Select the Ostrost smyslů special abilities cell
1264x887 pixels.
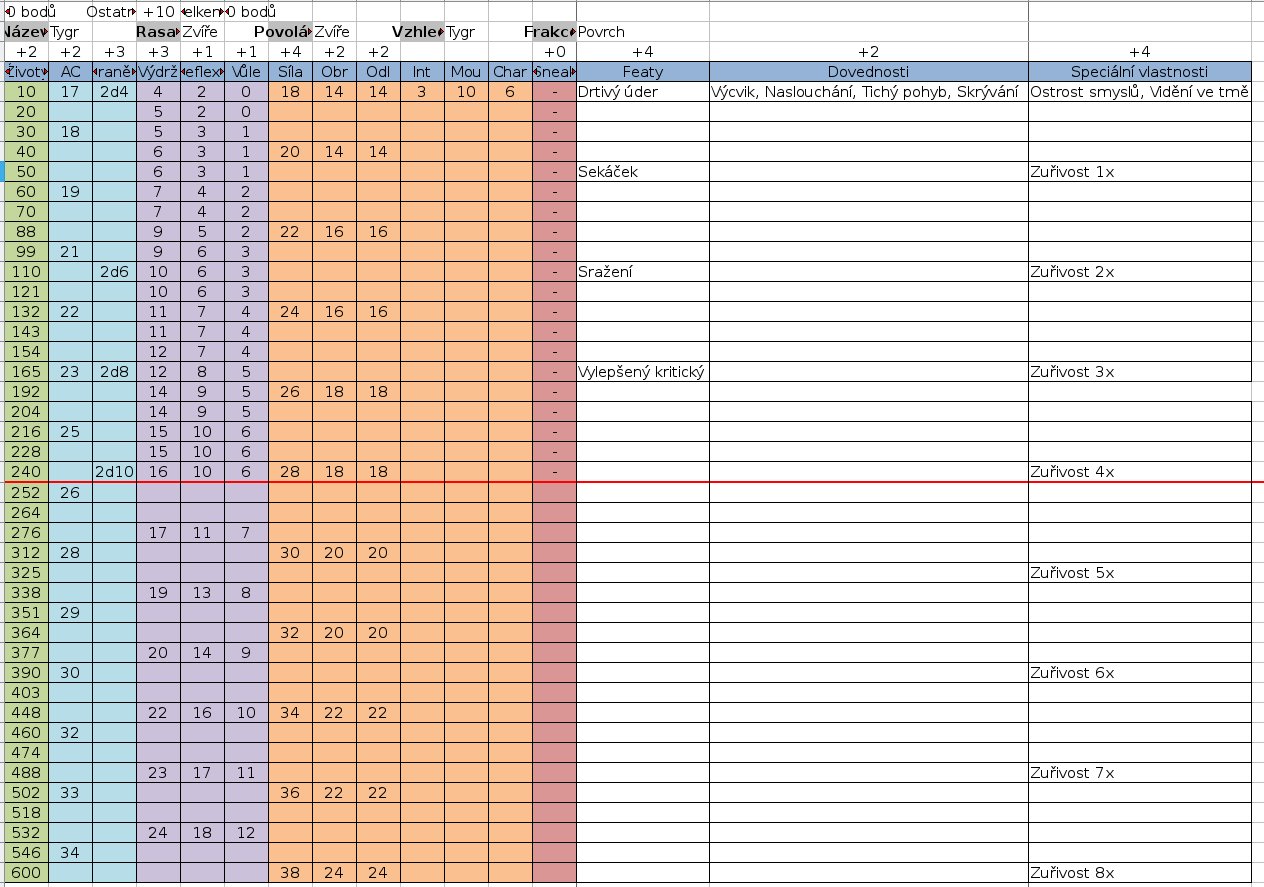1139,92
